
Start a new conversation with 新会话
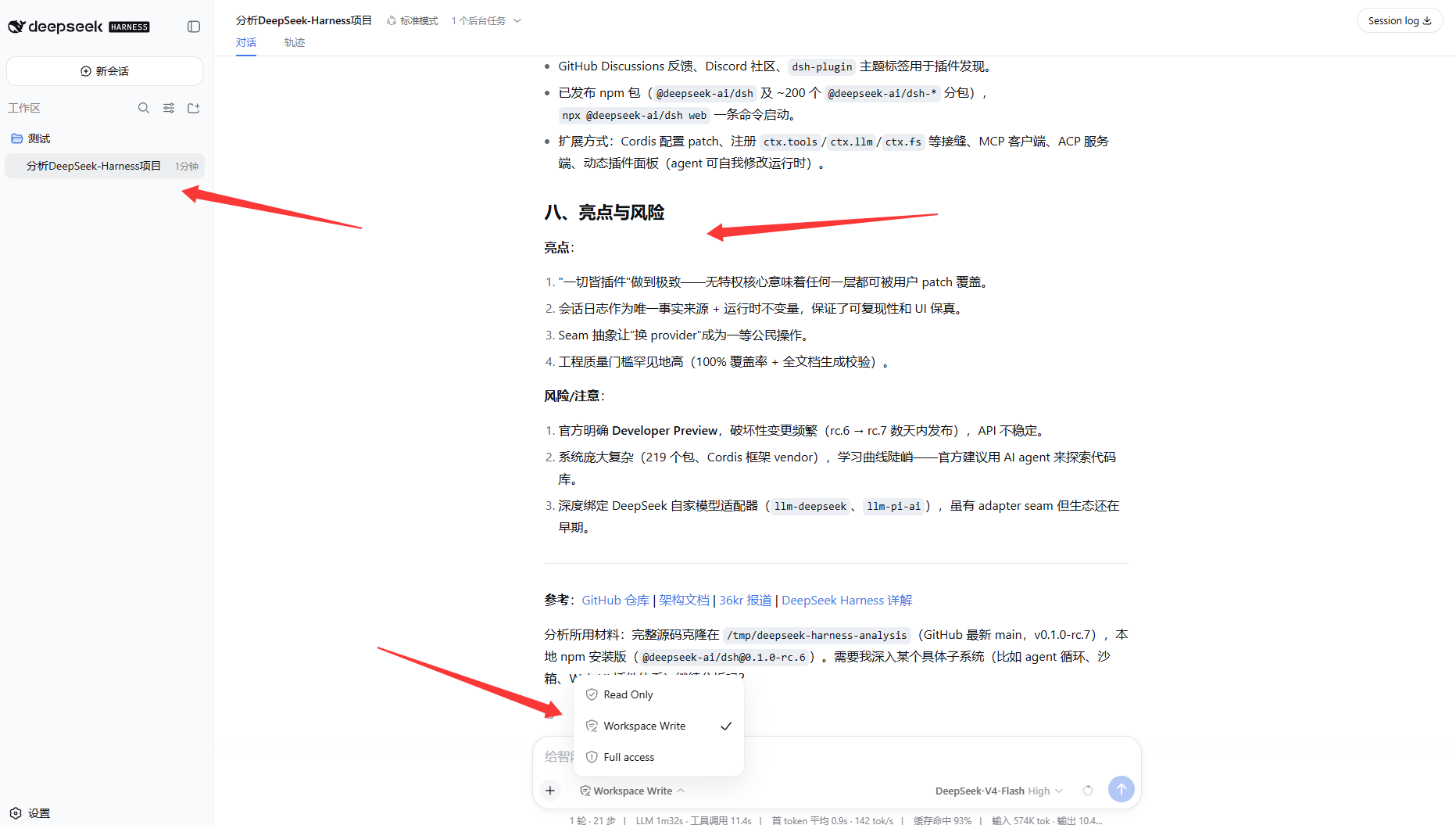click(105, 71)
